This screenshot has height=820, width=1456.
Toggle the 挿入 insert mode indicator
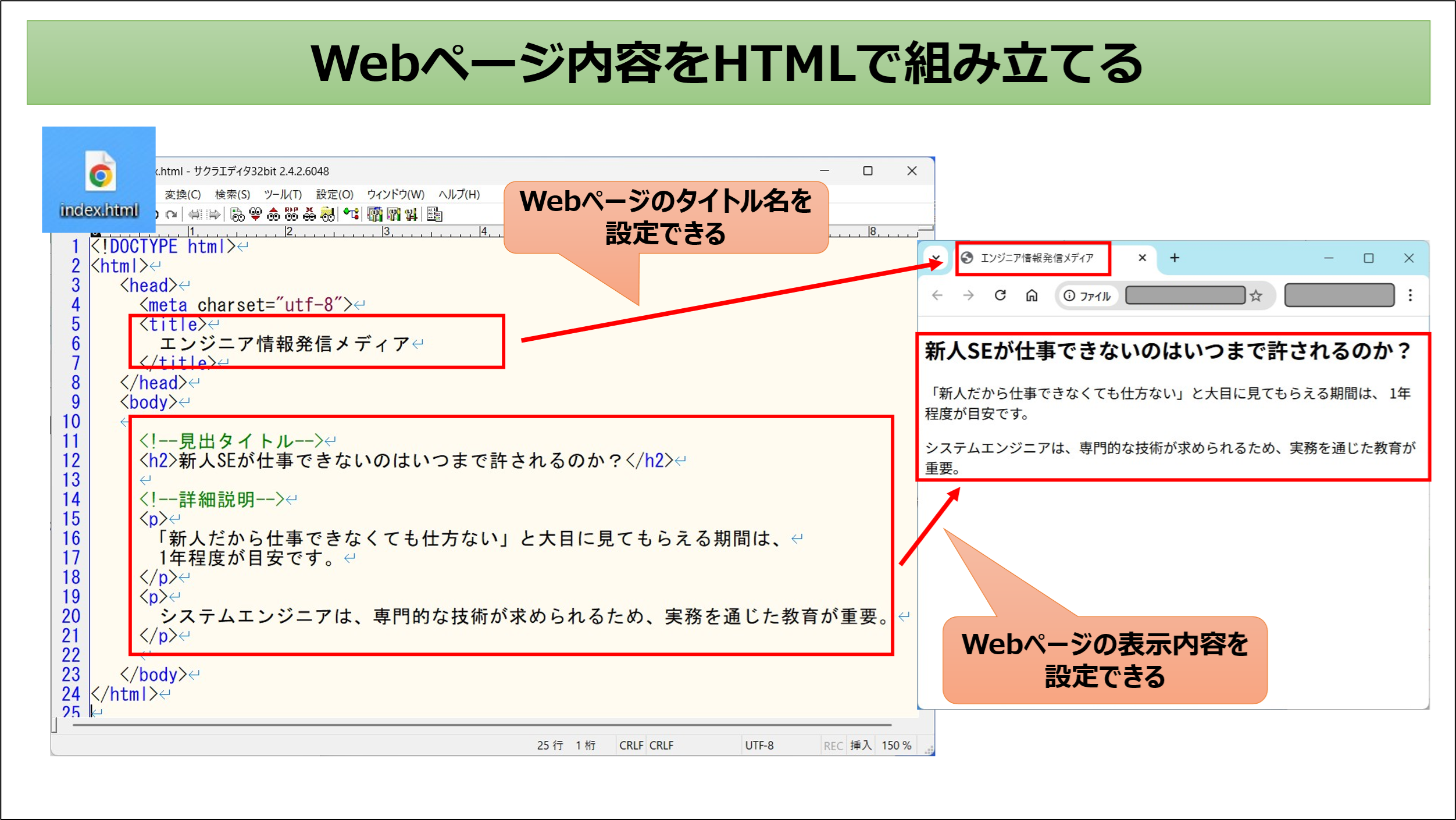860,746
